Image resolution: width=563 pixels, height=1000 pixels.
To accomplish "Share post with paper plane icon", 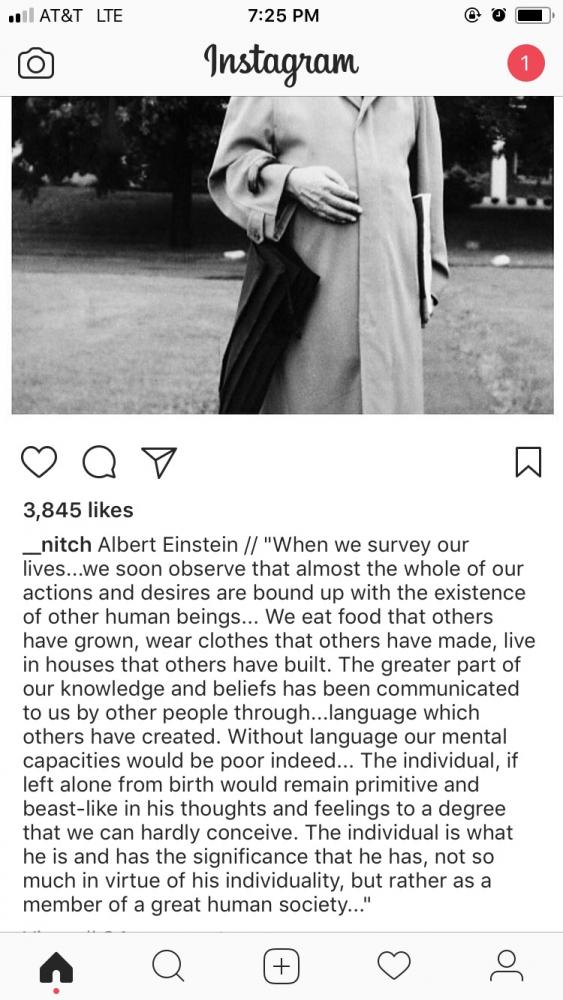I will (x=158, y=462).
